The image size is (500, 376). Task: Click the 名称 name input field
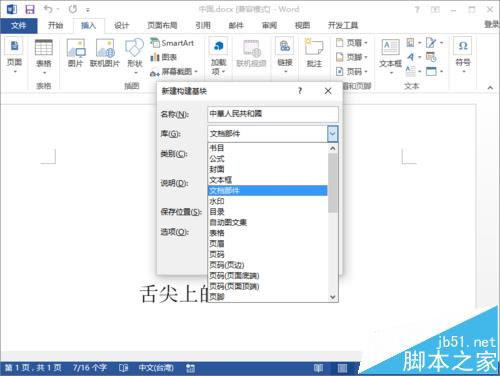click(x=273, y=114)
